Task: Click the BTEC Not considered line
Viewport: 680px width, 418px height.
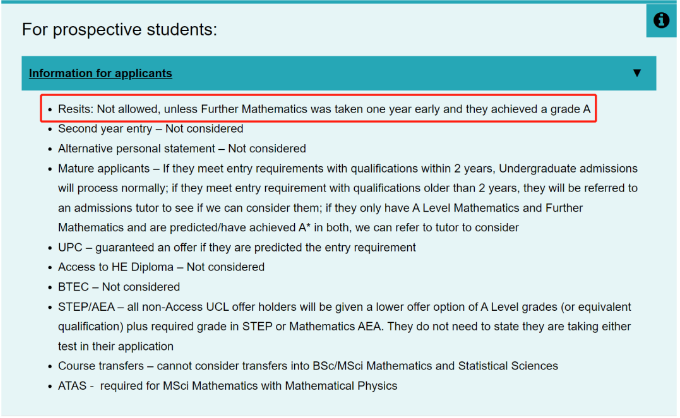Action: [x=119, y=287]
